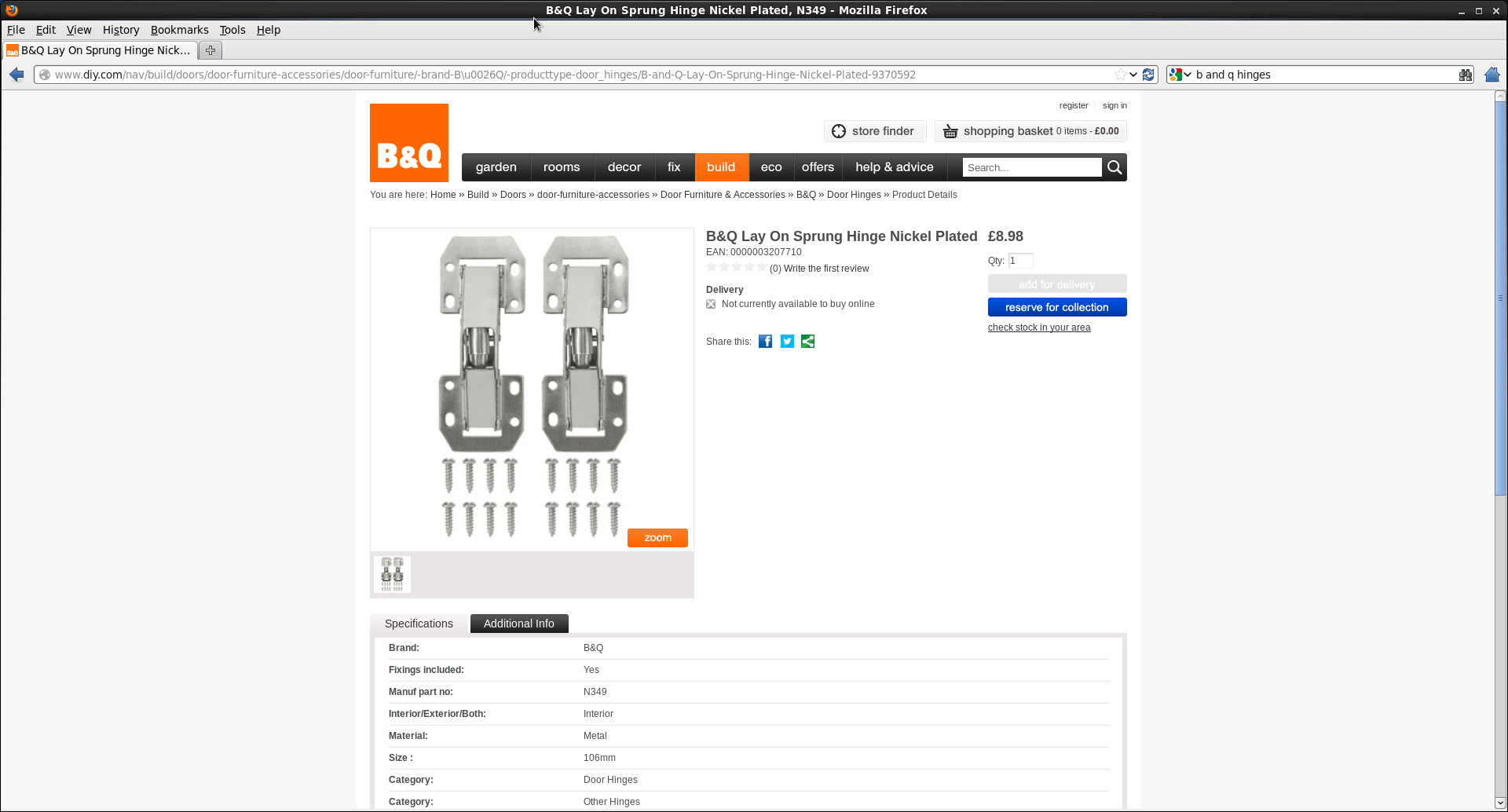
Task: Open help & advice navigation category
Action: coord(895,167)
